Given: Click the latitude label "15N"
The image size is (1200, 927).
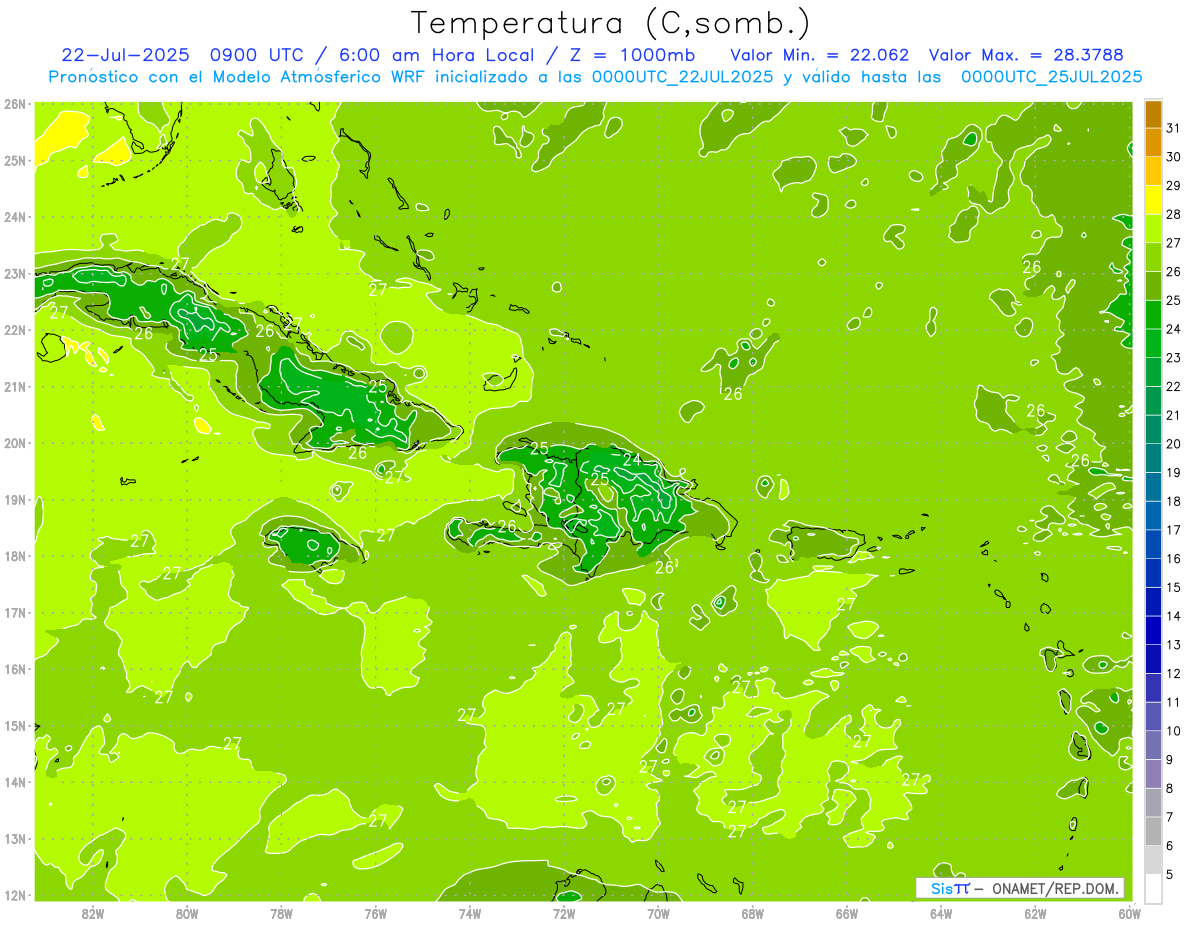Looking at the screenshot, I should click(x=15, y=725).
